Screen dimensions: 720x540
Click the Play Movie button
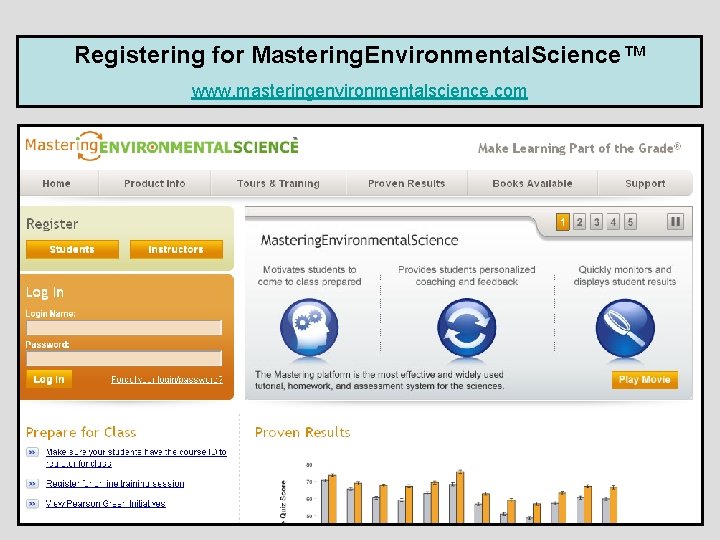tap(645, 380)
